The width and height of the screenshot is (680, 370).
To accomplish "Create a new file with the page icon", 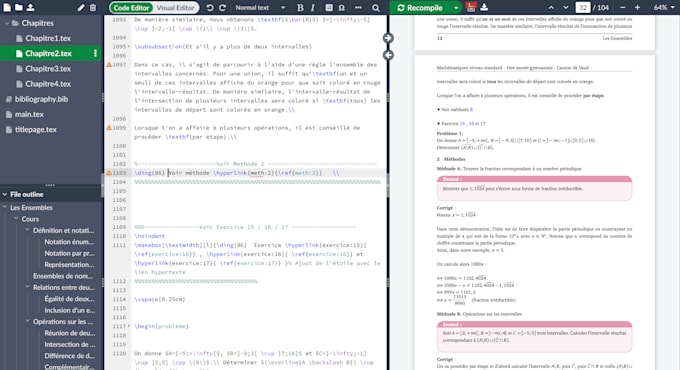I will (x=7, y=7).
